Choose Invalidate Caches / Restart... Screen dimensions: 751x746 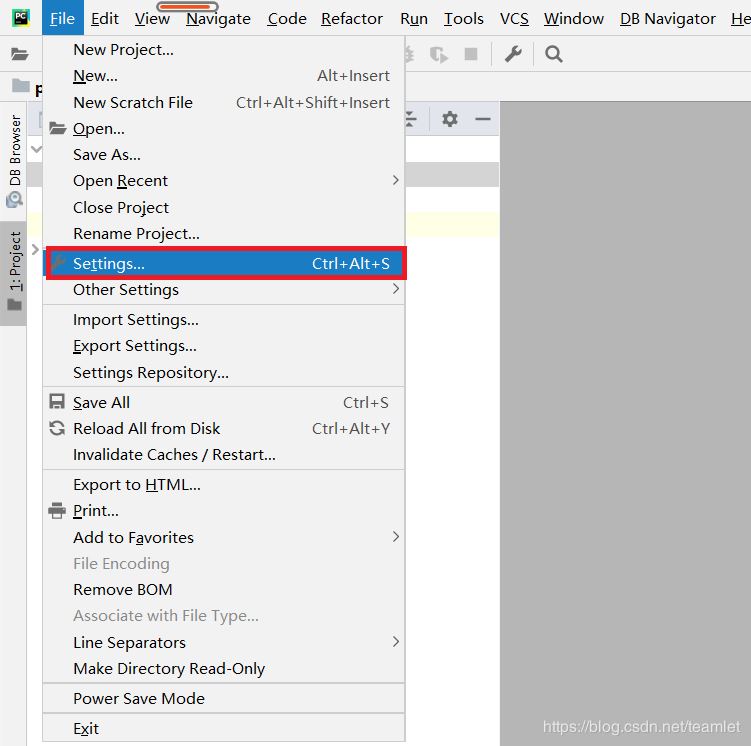pyautogui.click(x=224, y=454)
